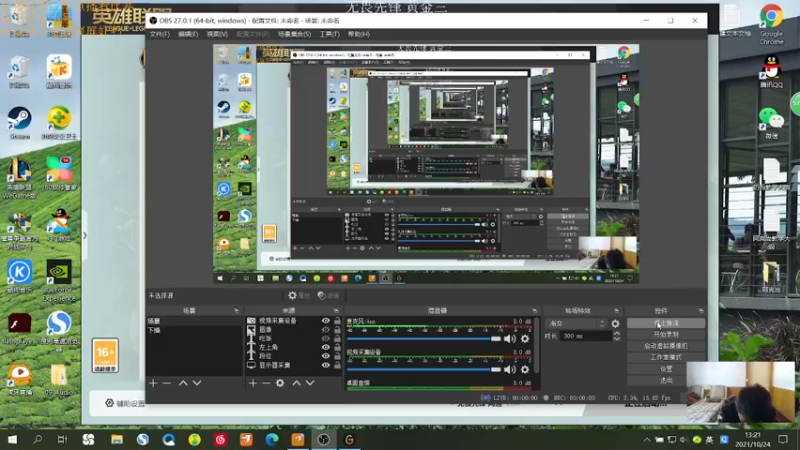Open the 淡出 transition type dropdown
Screen dimensions: 800x450
click(576, 323)
